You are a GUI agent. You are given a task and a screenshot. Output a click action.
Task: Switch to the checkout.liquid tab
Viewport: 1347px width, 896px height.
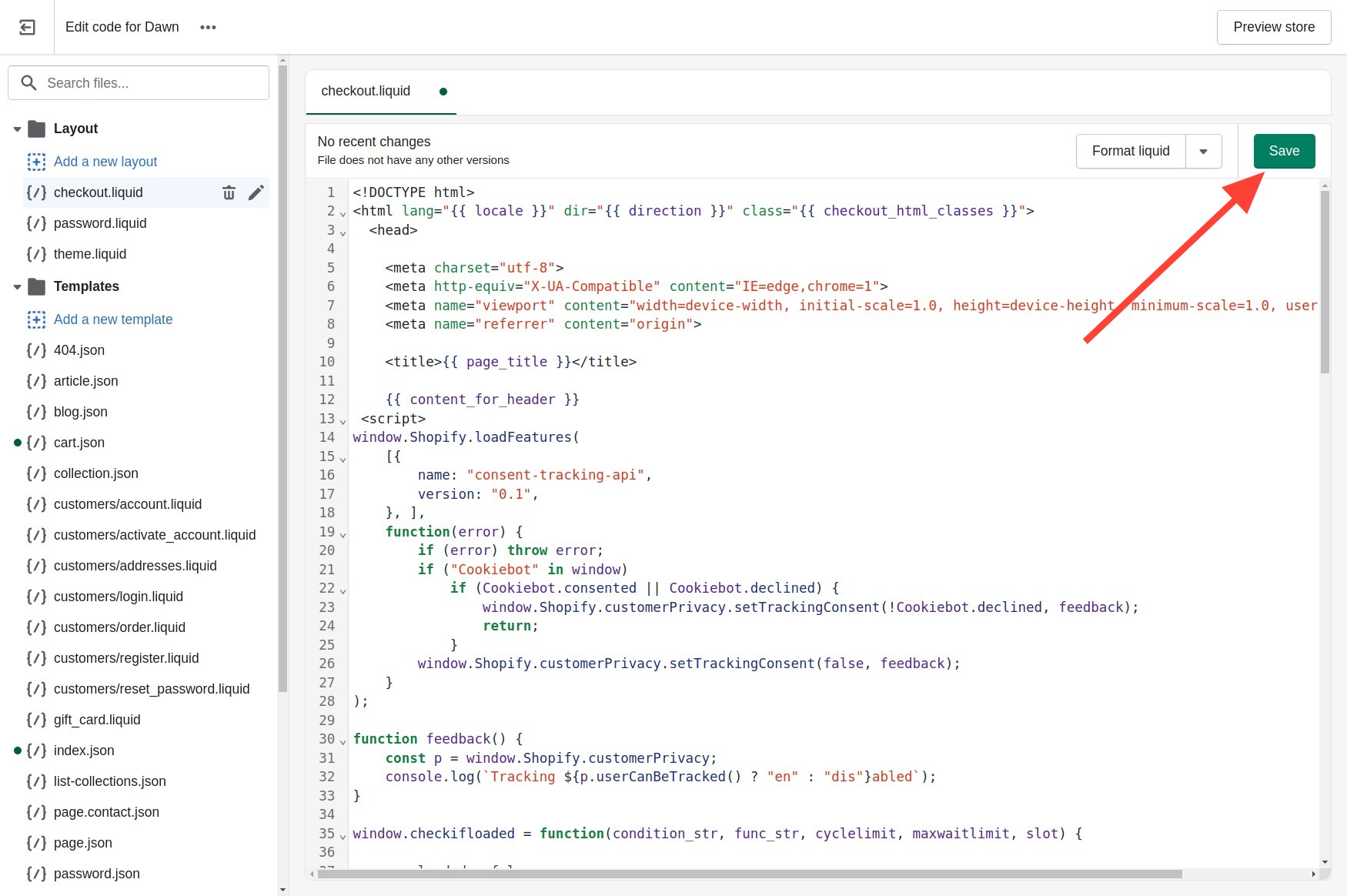[365, 91]
